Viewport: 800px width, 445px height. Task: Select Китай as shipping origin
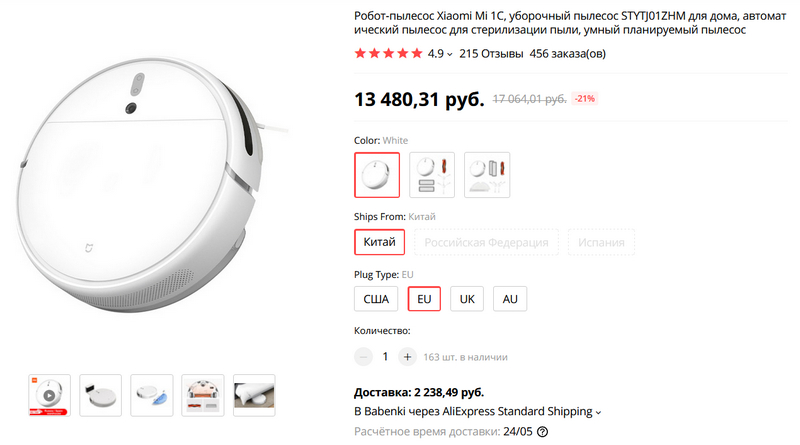(x=379, y=243)
